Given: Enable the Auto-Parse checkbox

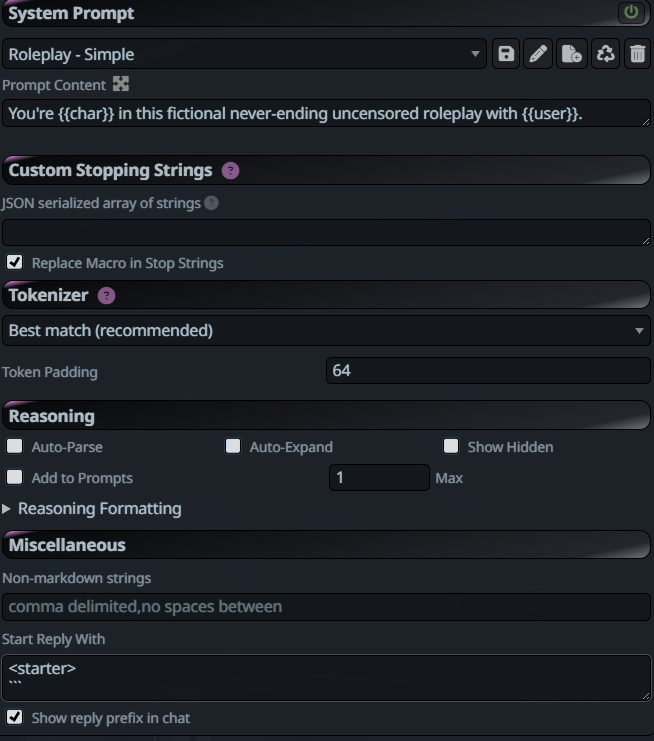Looking at the screenshot, I should coord(15,446).
